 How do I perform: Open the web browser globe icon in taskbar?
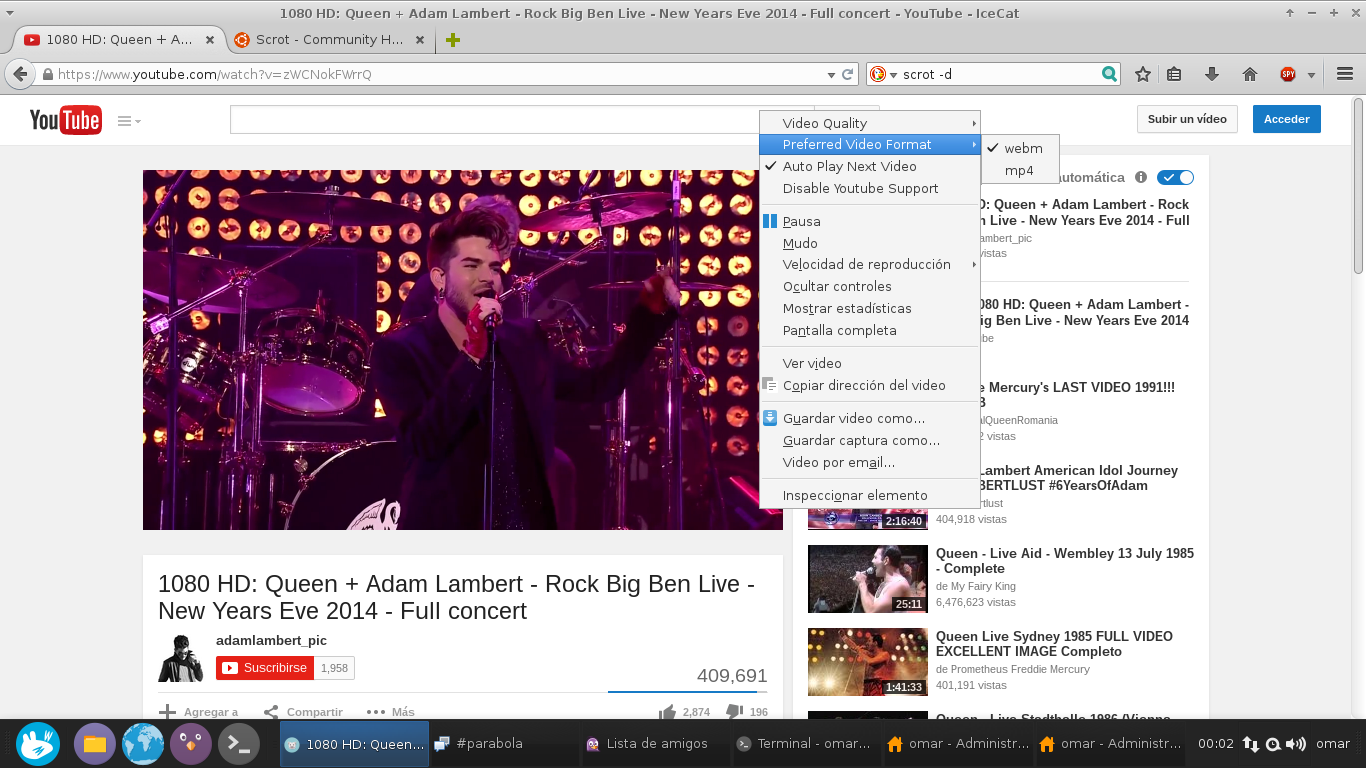[x=143, y=744]
